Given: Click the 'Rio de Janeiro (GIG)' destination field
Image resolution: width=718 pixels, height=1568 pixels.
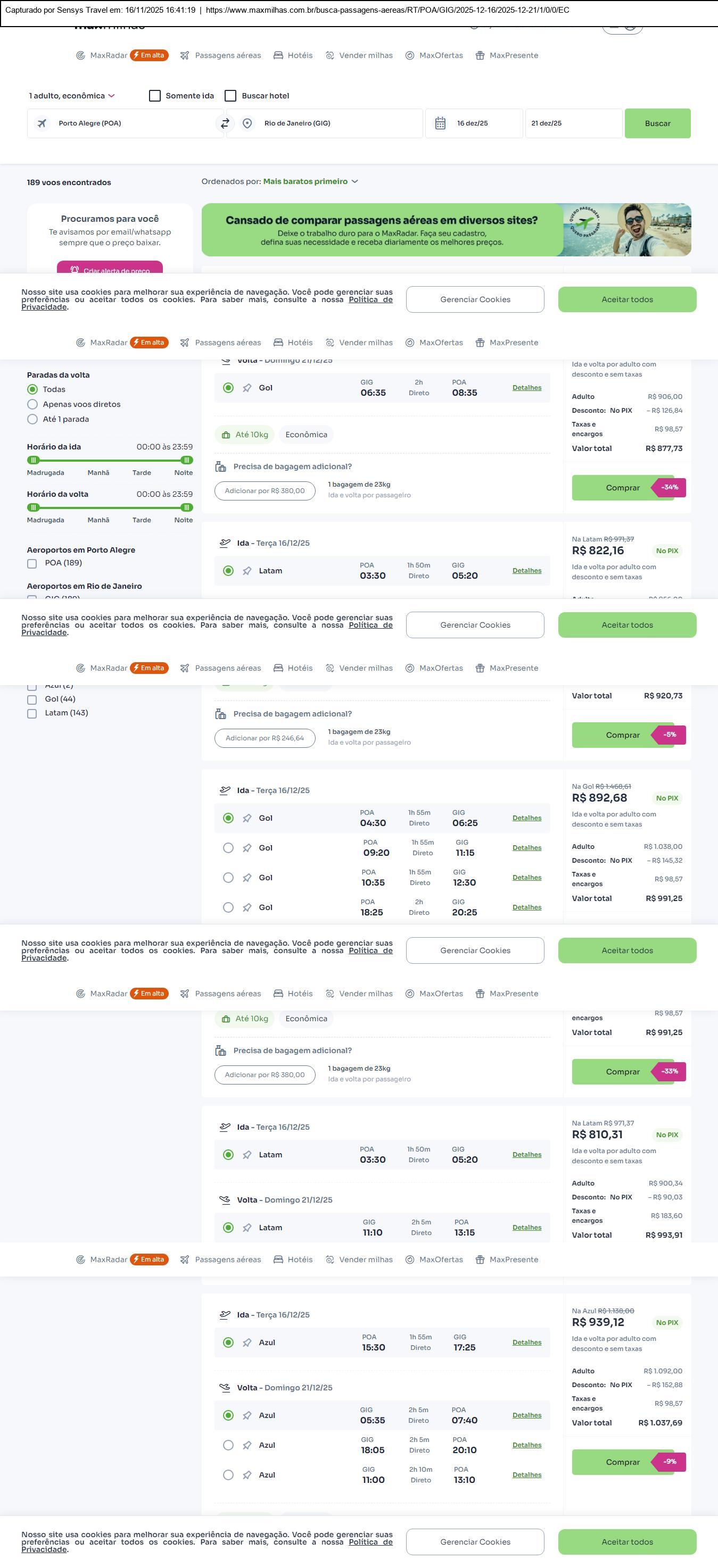Looking at the screenshot, I should (329, 123).
